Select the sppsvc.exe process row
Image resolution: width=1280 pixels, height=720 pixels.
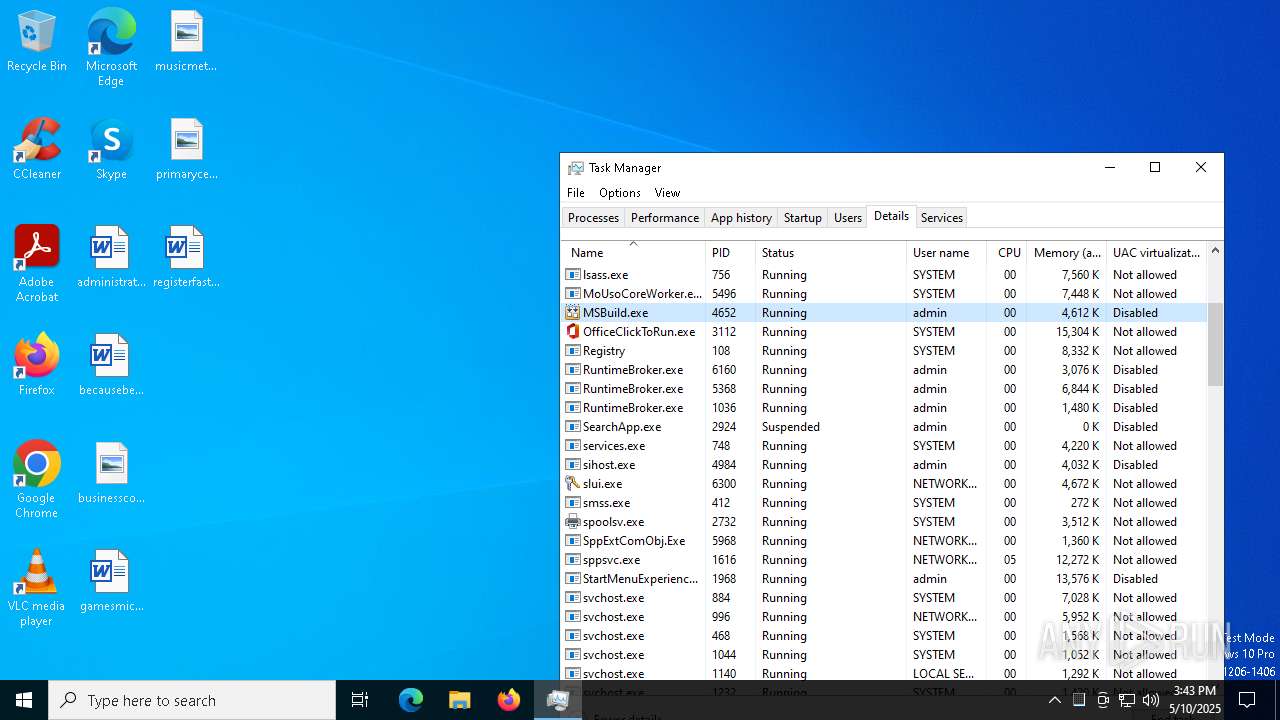tap(884, 560)
